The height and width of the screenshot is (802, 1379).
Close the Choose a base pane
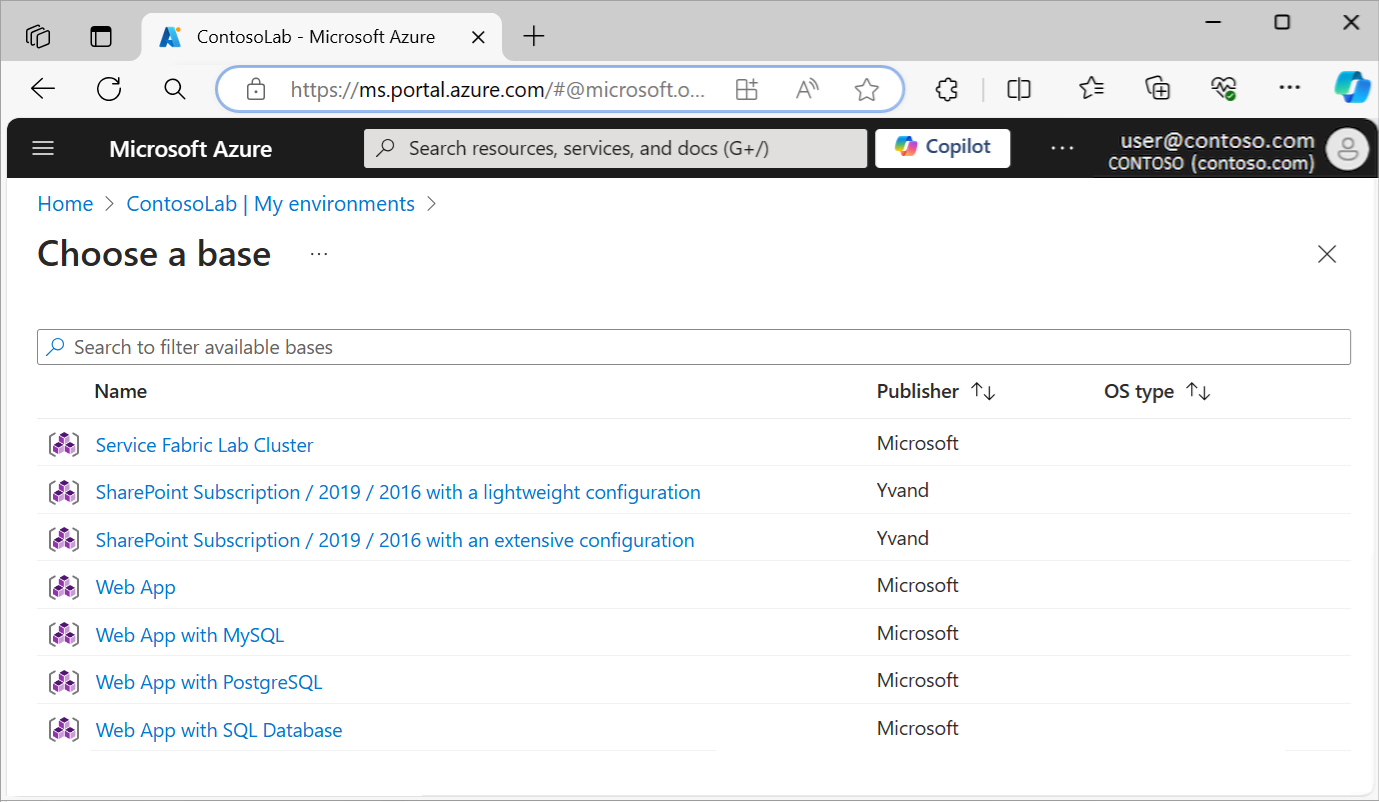tap(1326, 254)
